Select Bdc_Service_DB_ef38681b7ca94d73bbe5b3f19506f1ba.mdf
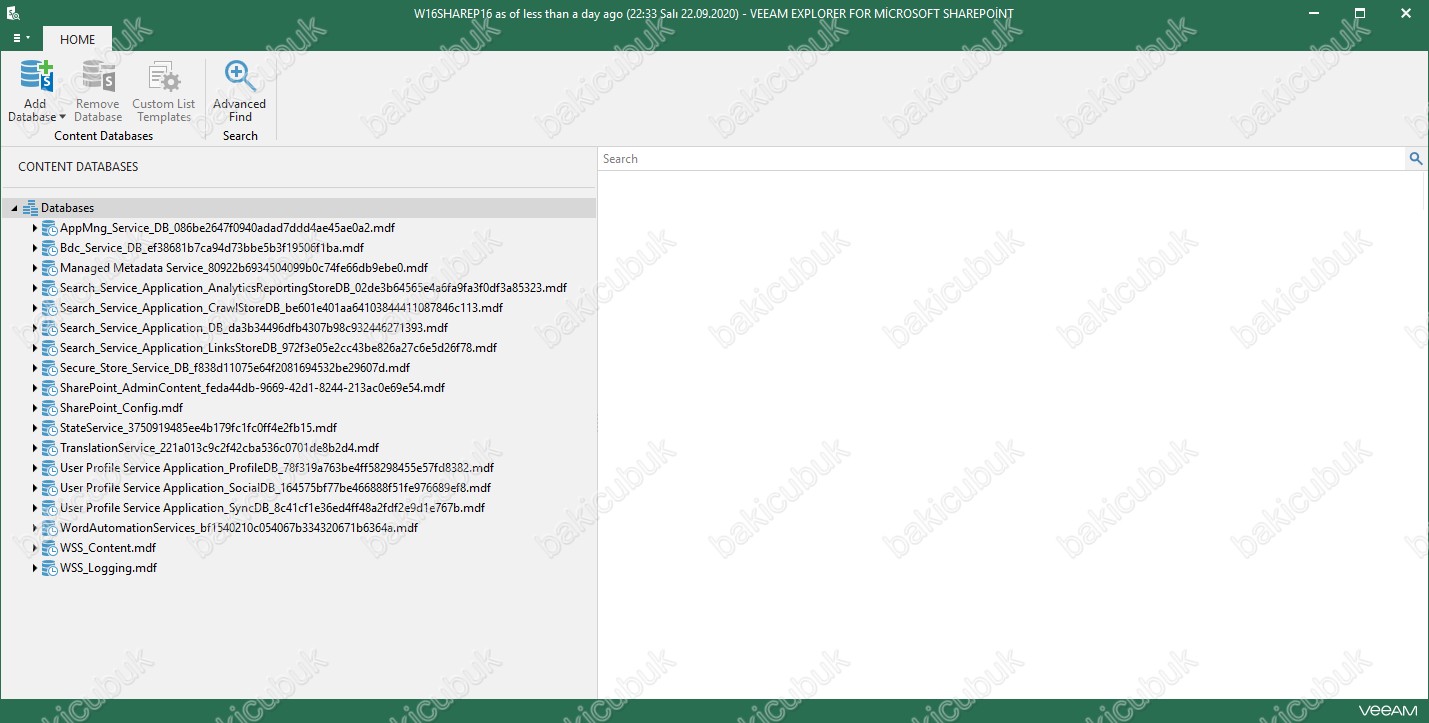 212,248
